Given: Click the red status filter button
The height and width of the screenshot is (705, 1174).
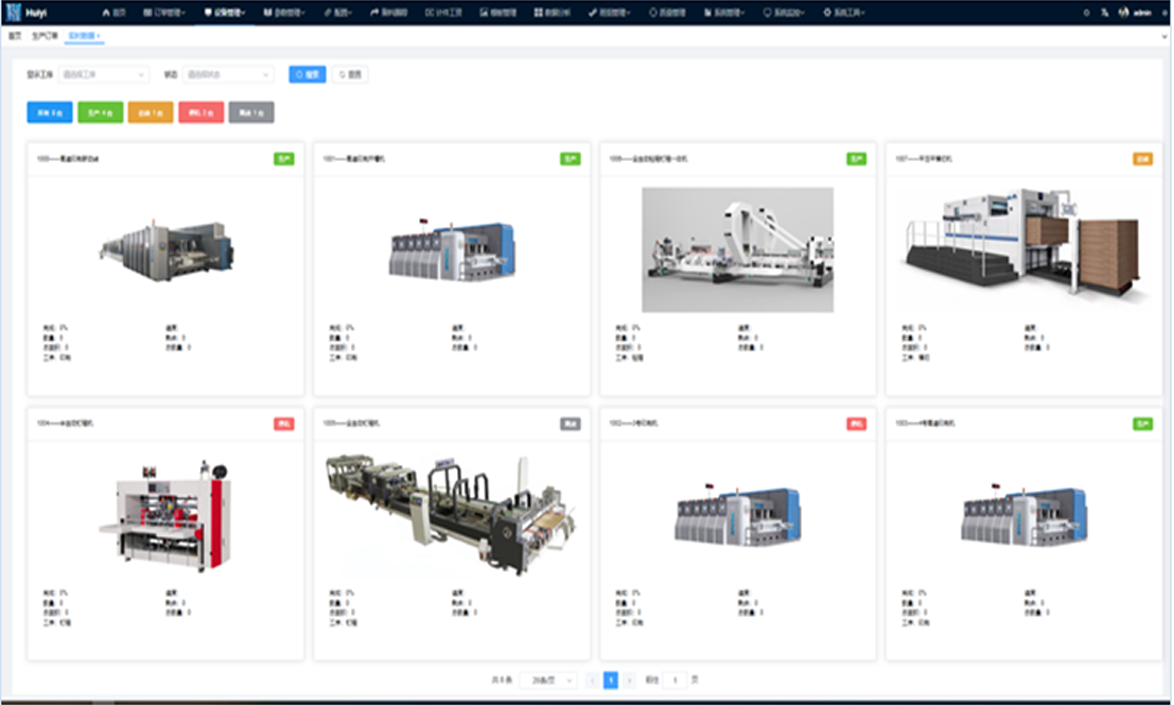Looking at the screenshot, I should coord(201,112).
